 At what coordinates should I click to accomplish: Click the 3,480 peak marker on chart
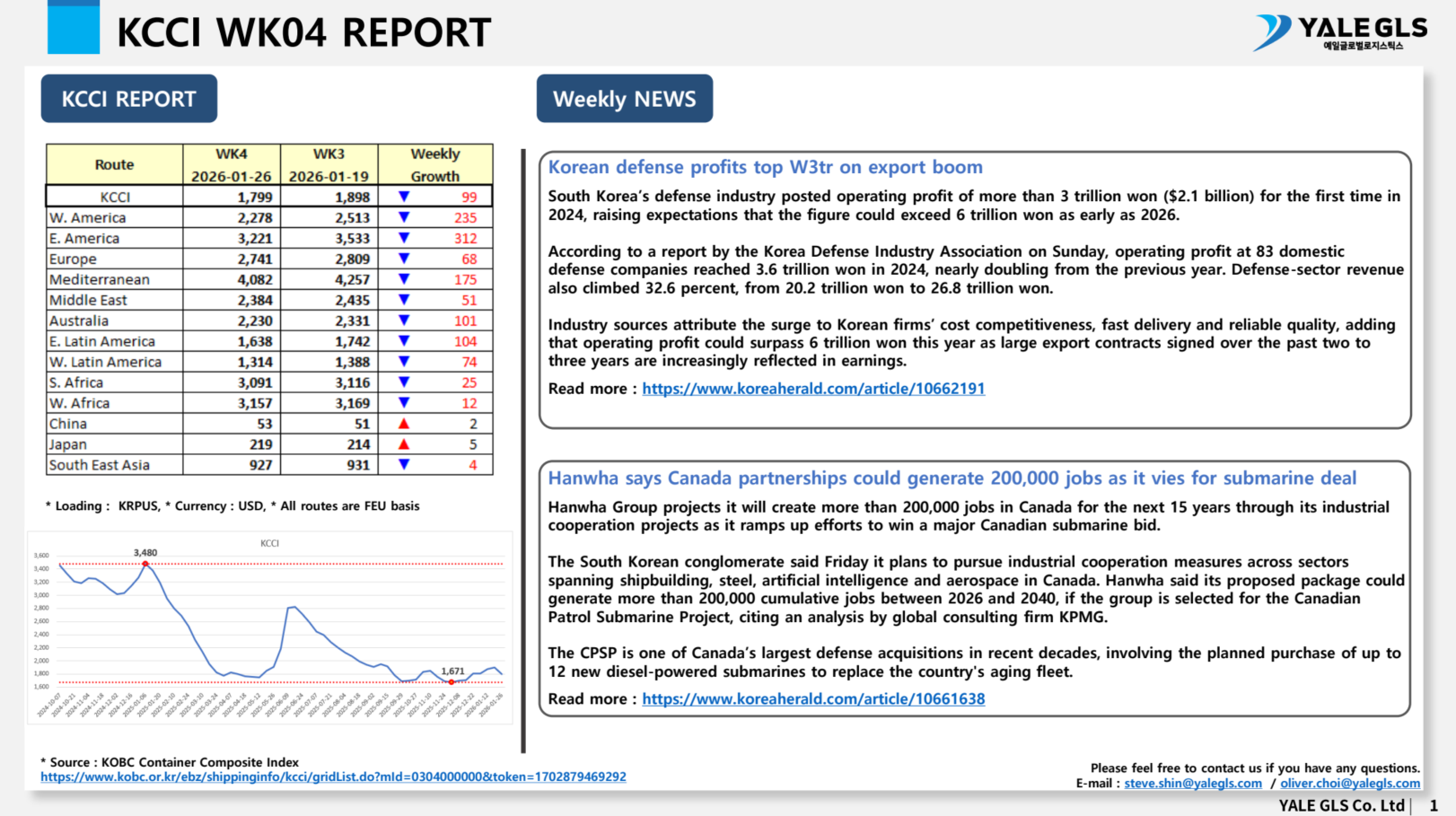pos(145,564)
